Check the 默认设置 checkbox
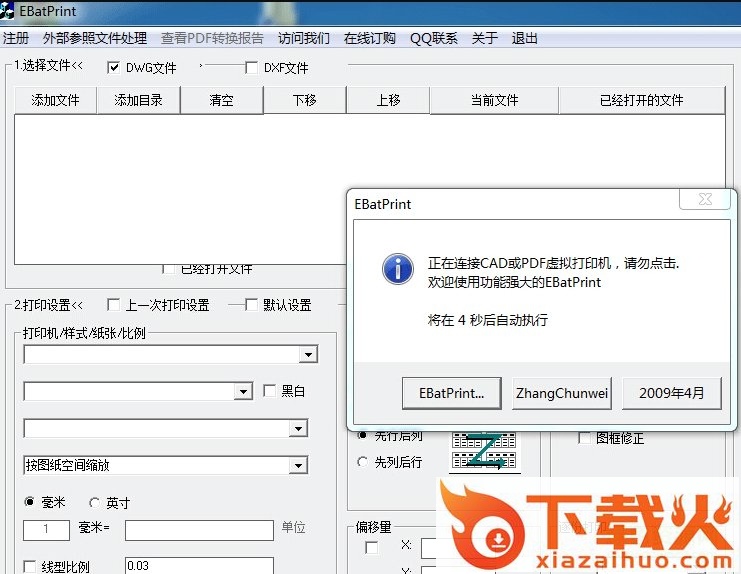The height and width of the screenshot is (574, 741). tap(251, 305)
